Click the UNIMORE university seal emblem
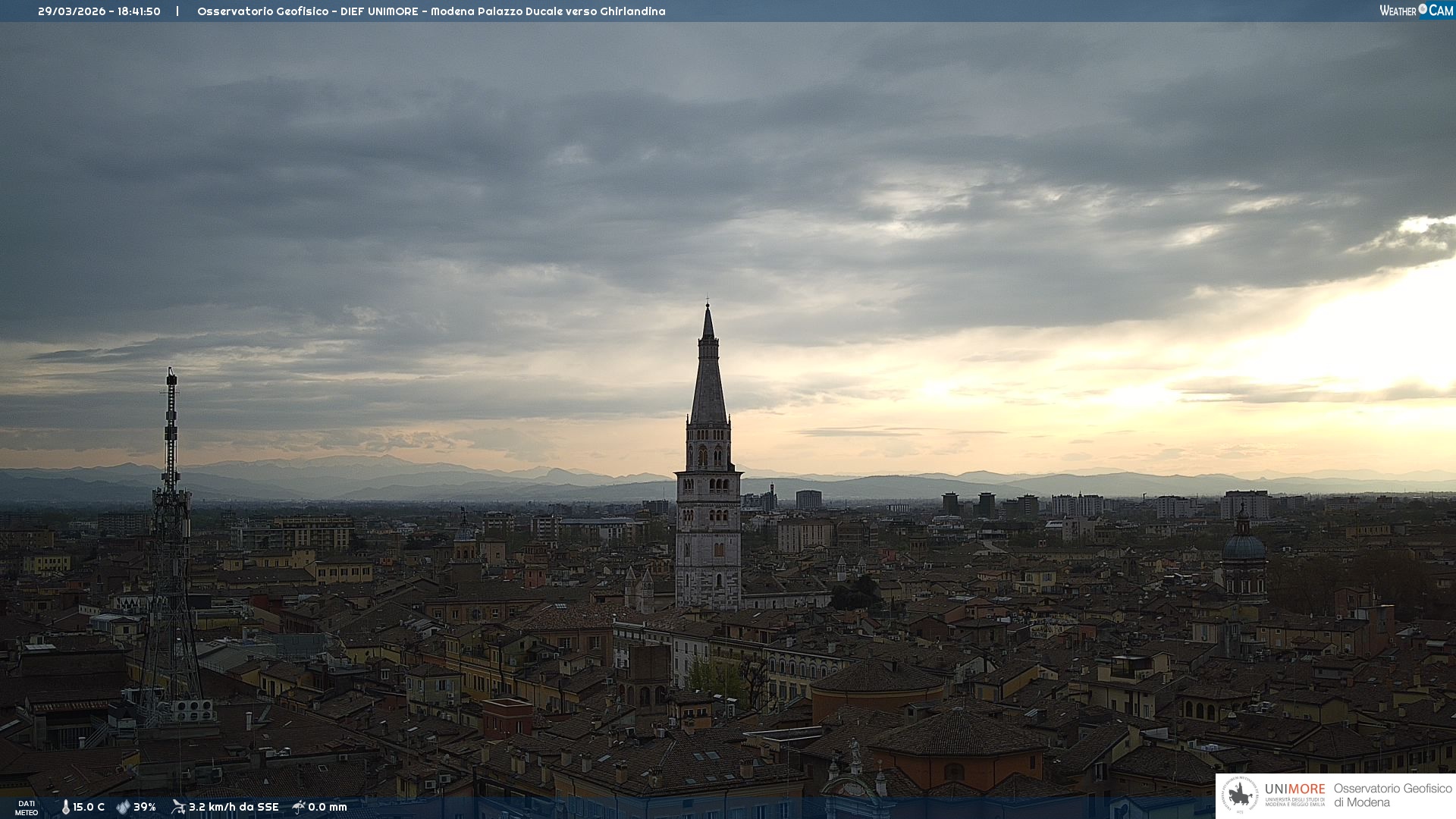The image size is (1456, 819). pos(1240,795)
